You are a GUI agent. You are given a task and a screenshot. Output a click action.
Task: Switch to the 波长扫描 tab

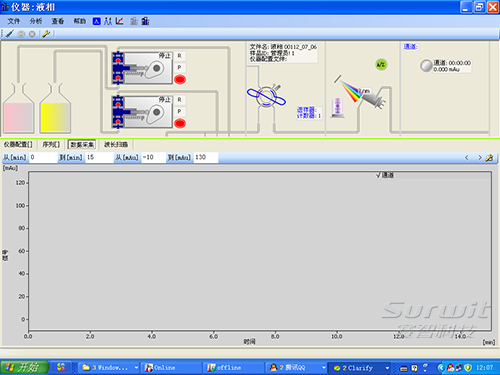(x=116, y=144)
